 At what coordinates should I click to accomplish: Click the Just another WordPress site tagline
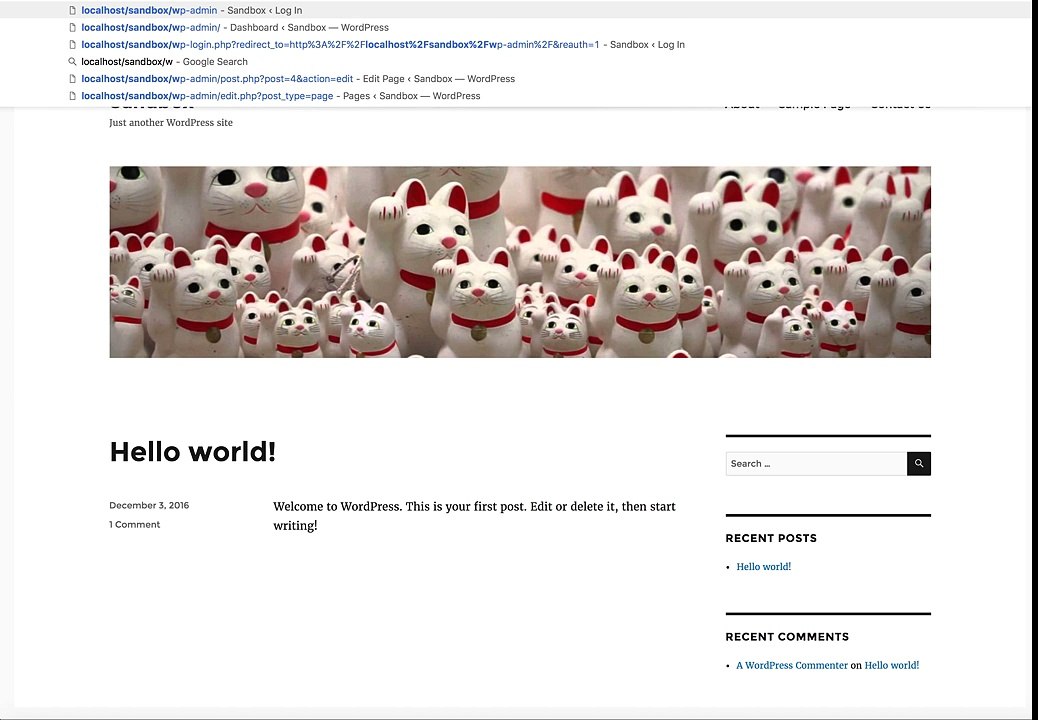pyautogui.click(x=171, y=122)
